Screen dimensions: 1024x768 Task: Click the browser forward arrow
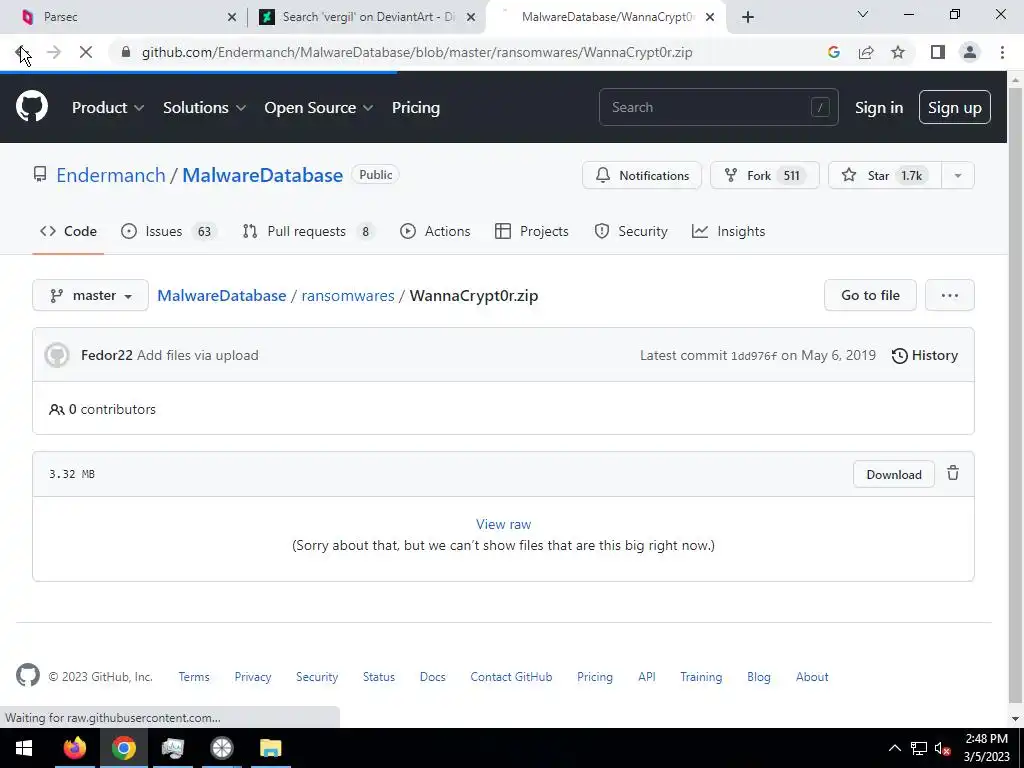click(x=54, y=52)
